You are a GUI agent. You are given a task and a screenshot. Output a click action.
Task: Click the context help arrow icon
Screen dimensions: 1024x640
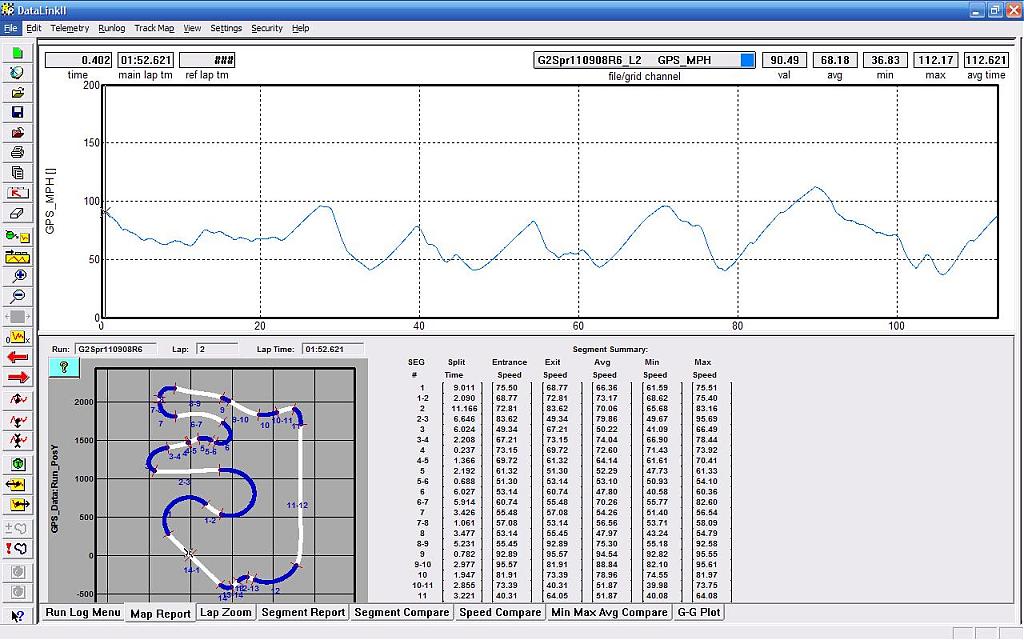17,617
